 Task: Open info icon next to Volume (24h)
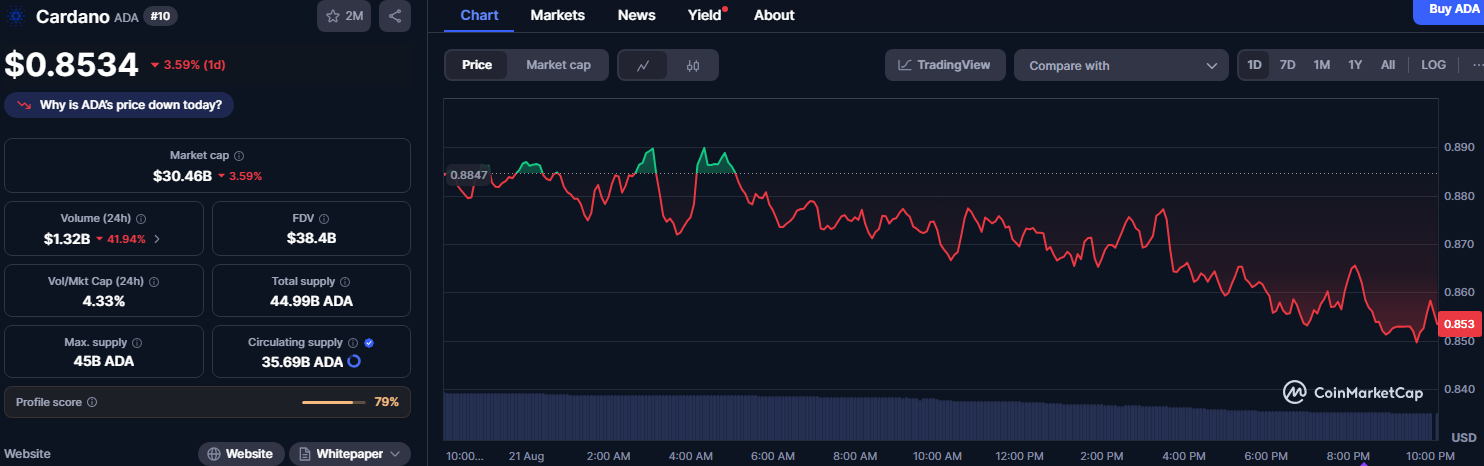point(141,218)
